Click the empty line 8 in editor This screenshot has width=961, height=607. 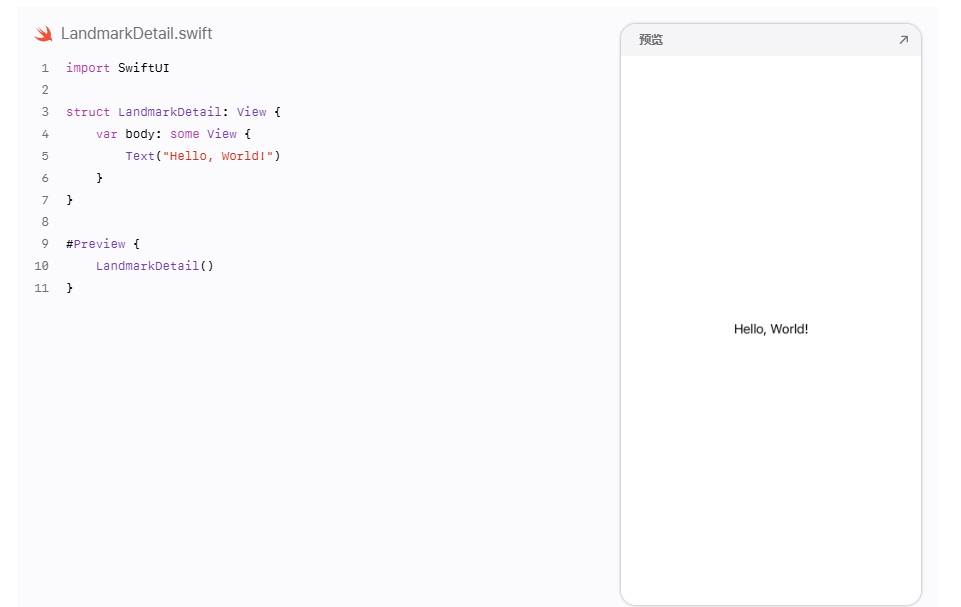coord(306,222)
